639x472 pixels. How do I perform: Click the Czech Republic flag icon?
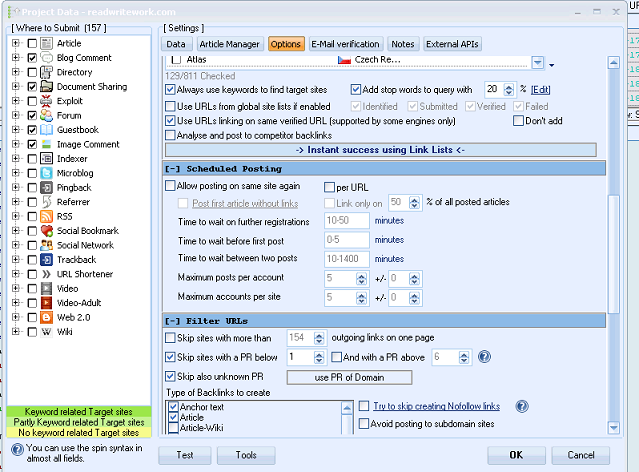click(344, 60)
